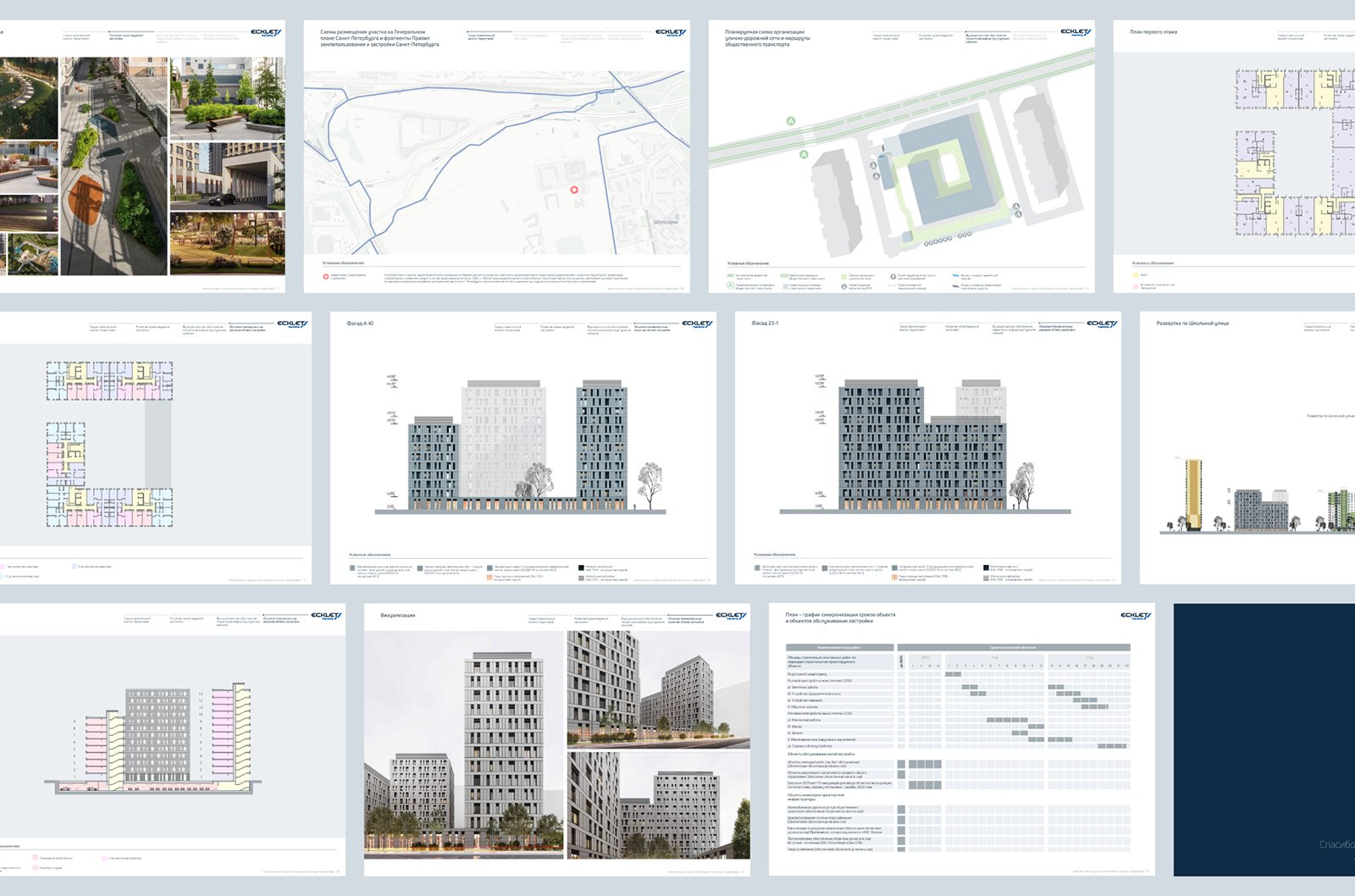
Task: Click the upper green circled 'A' bus stop marker
Action: (x=791, y=121)
